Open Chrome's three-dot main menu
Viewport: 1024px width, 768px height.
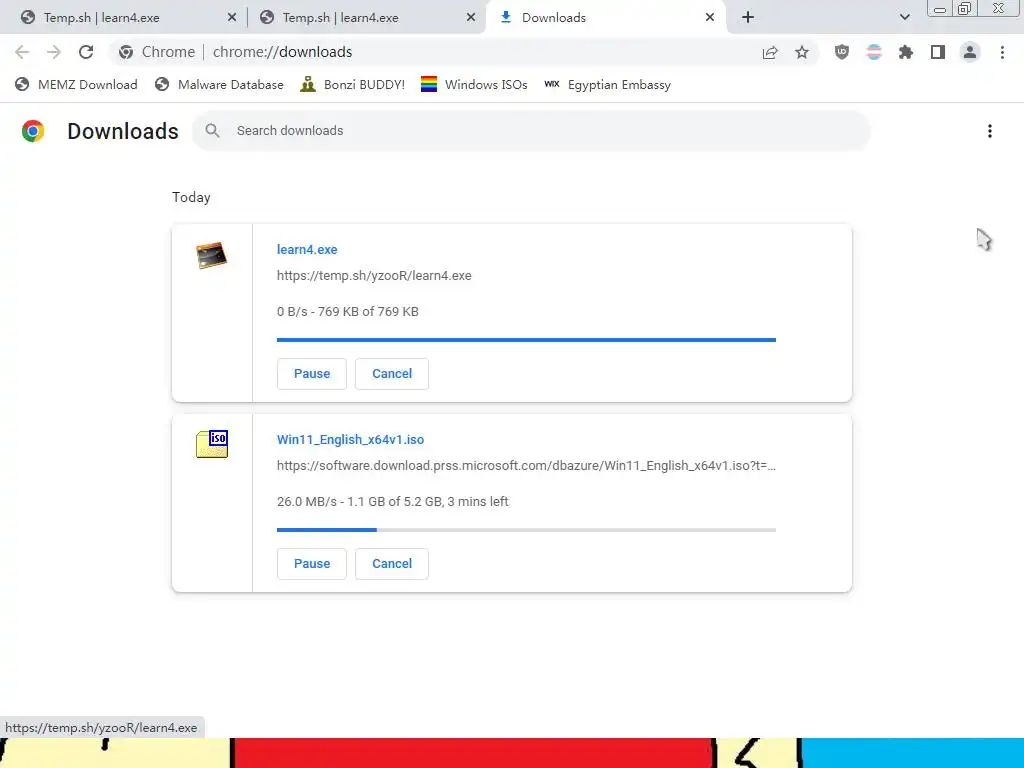pos(1002,52)
